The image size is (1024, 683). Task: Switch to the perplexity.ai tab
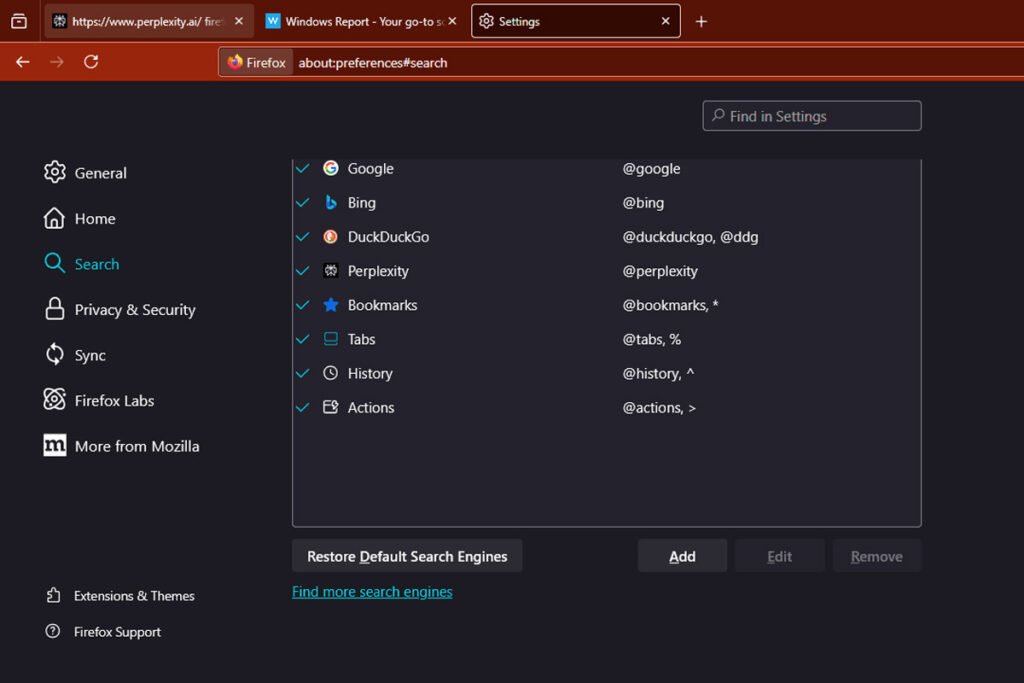point(149,21)
